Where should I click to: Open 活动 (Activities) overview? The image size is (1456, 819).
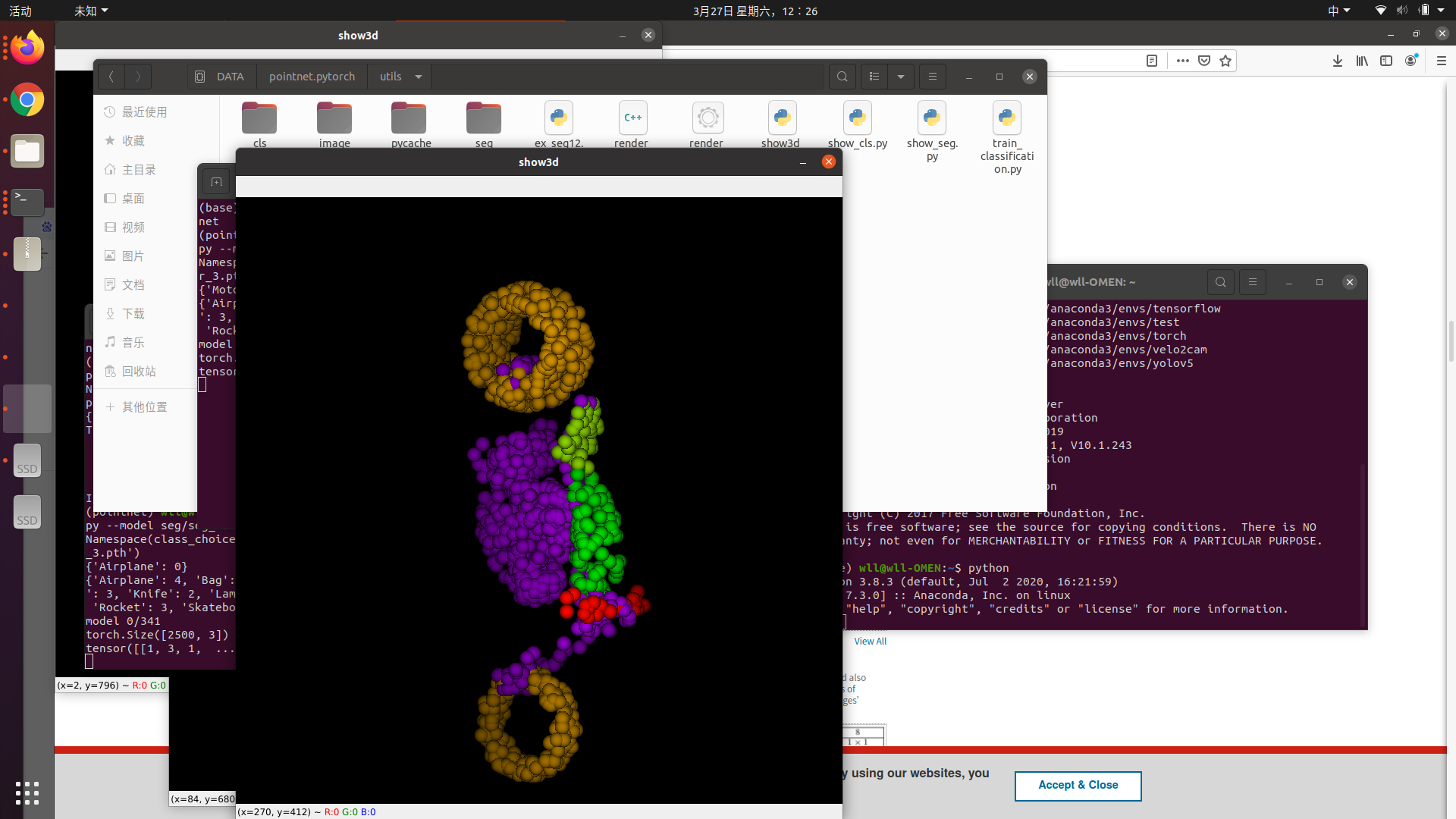pyautogui.click(x=20, y=11)
